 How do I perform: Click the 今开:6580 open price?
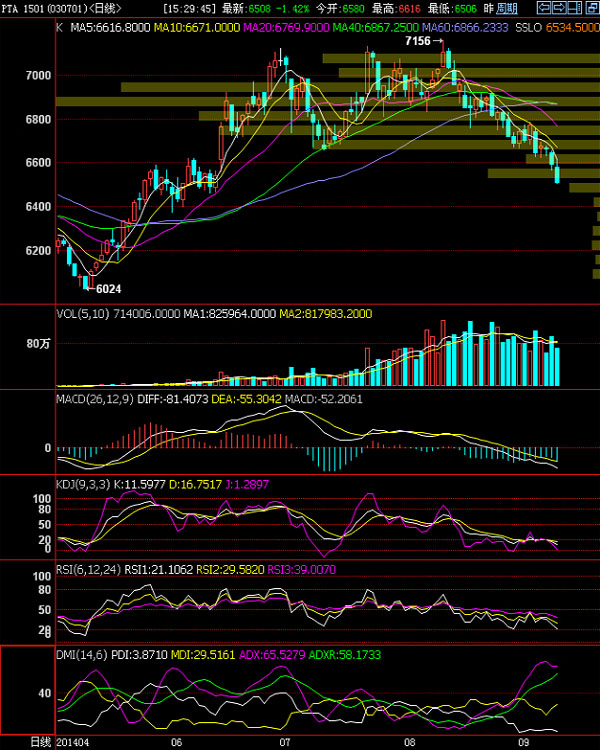pyautogui.click(x=340, y=9)
